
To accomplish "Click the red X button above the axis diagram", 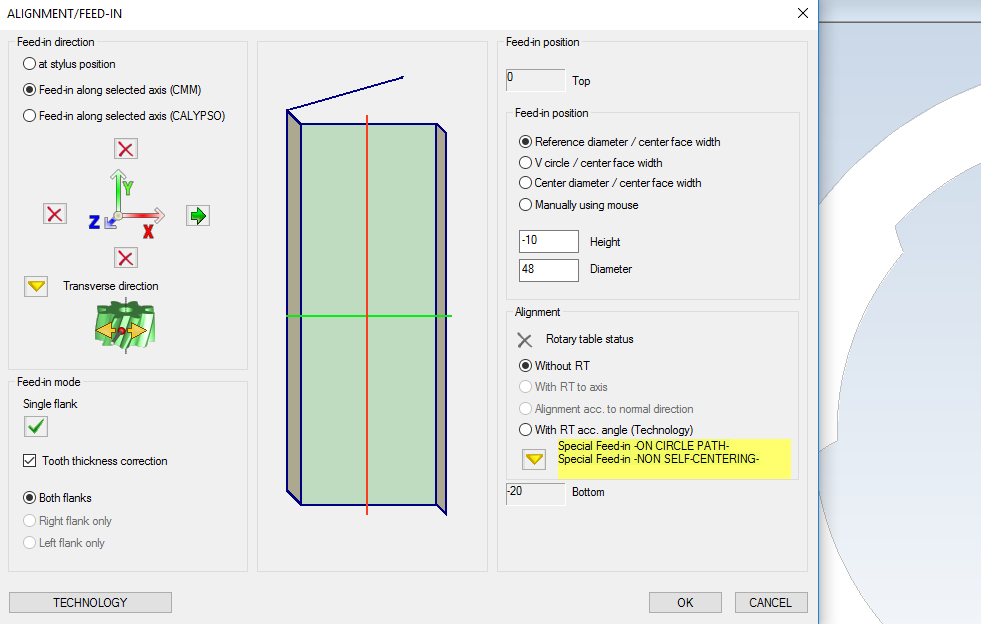I will tap(126, 149).
